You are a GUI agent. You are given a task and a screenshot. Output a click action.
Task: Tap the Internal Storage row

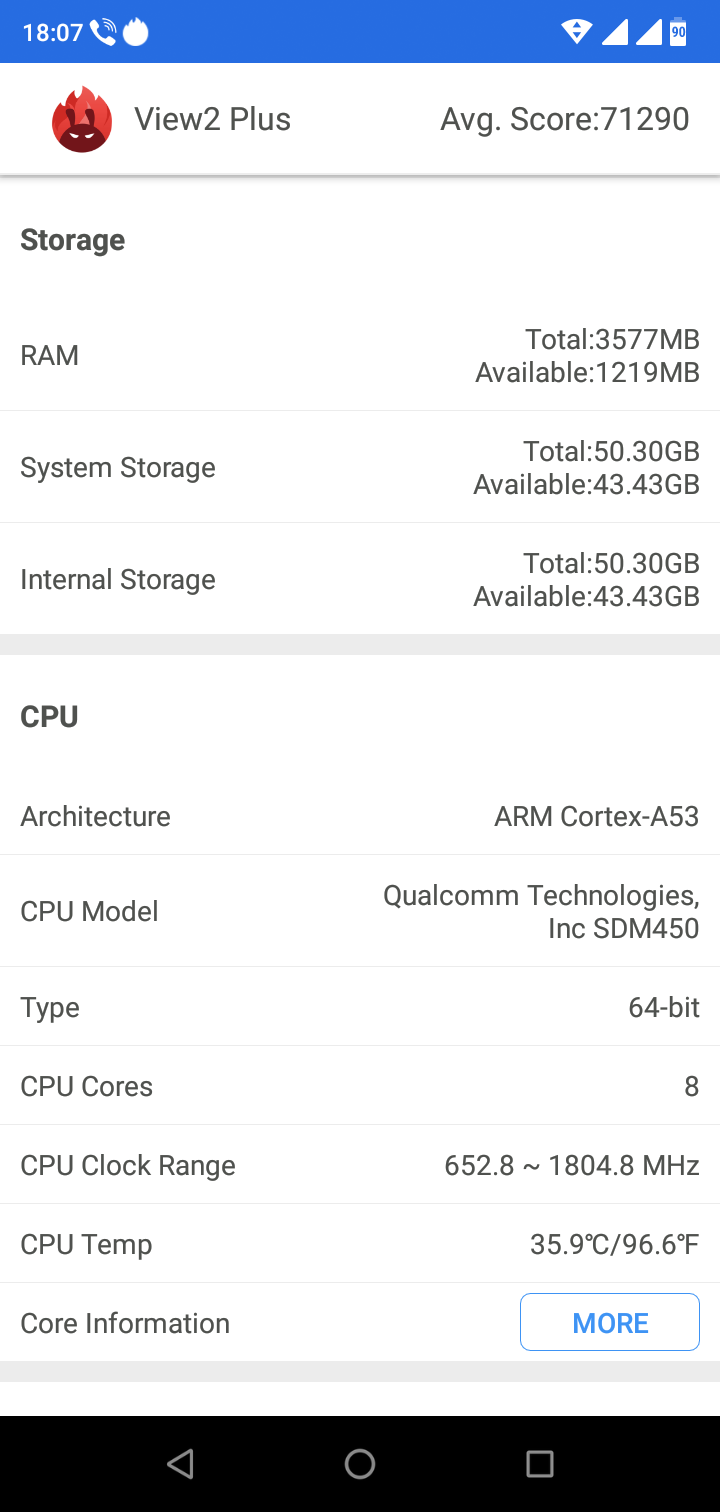360,579
